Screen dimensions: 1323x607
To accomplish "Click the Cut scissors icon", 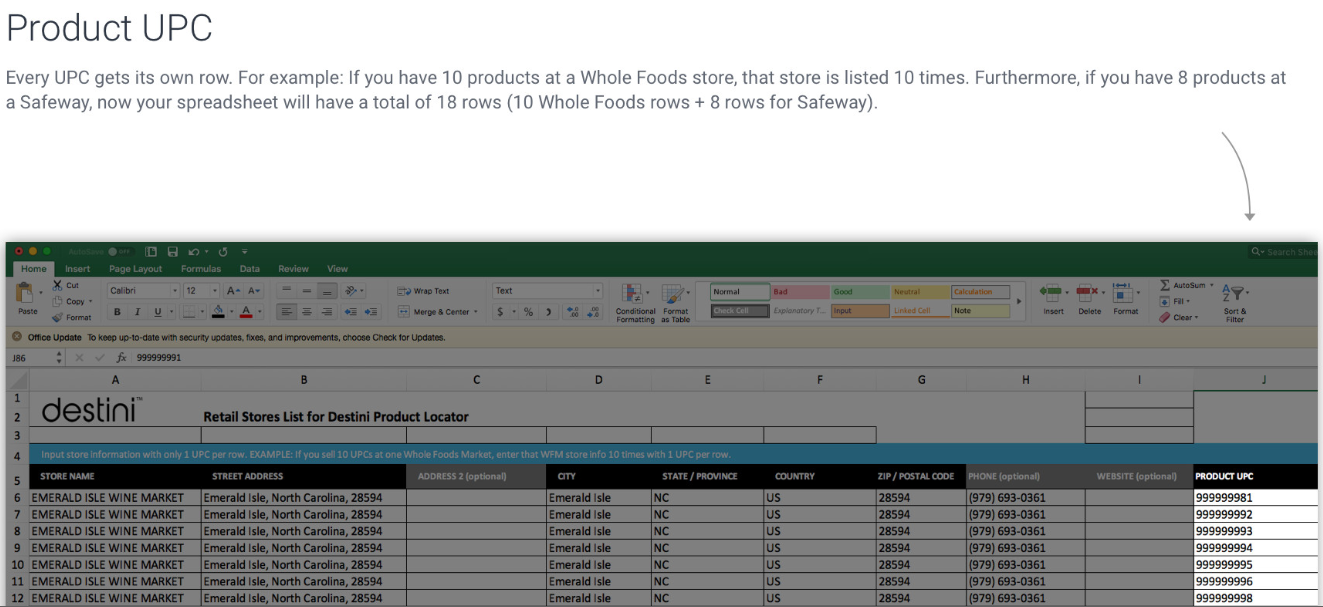I will (58, 286).
